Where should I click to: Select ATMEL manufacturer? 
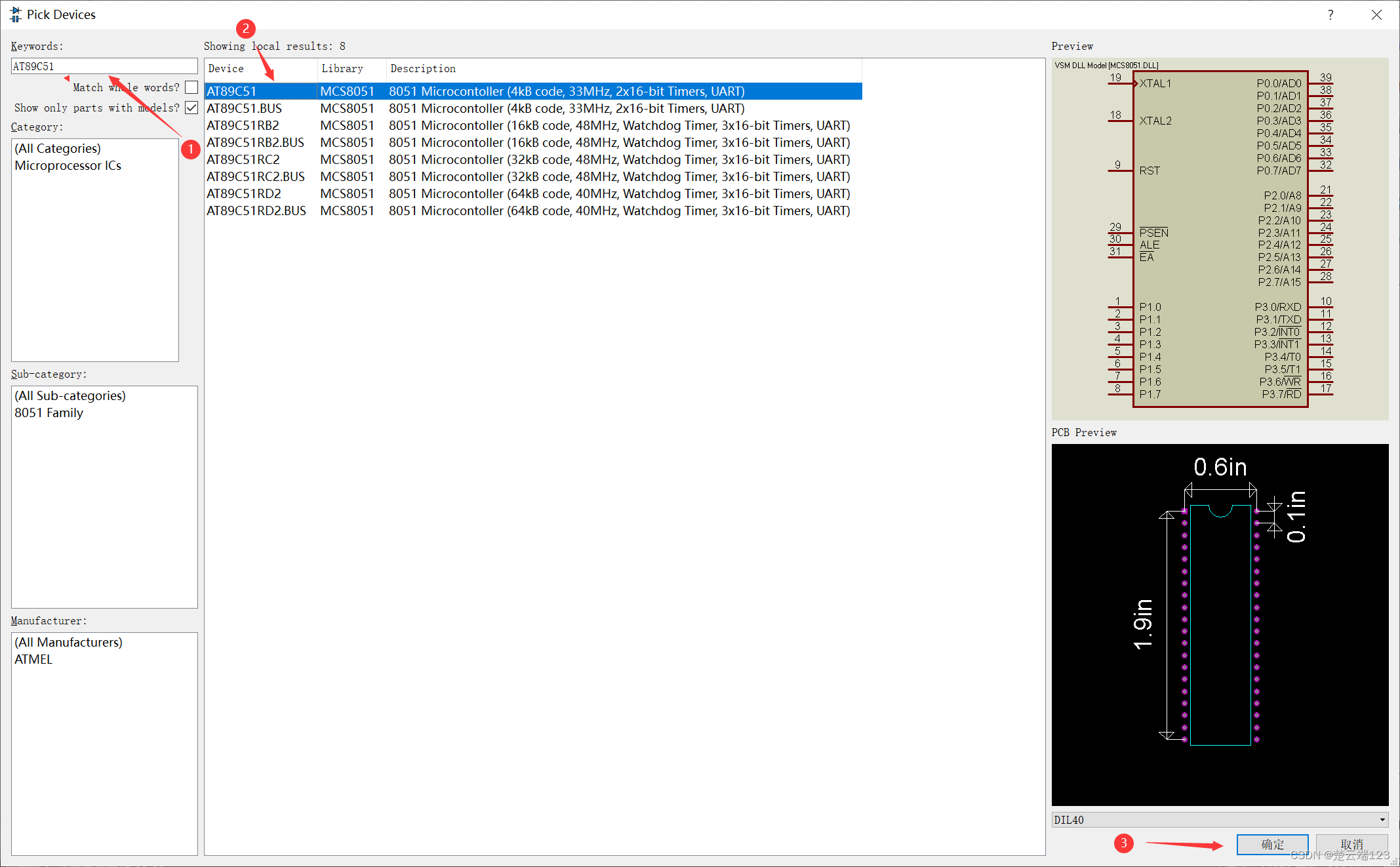coord(33,659)
